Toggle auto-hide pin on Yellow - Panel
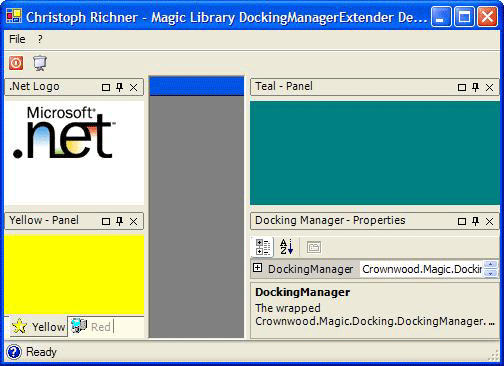The width and height of the screenshot is (504, 366). (120, 221)
